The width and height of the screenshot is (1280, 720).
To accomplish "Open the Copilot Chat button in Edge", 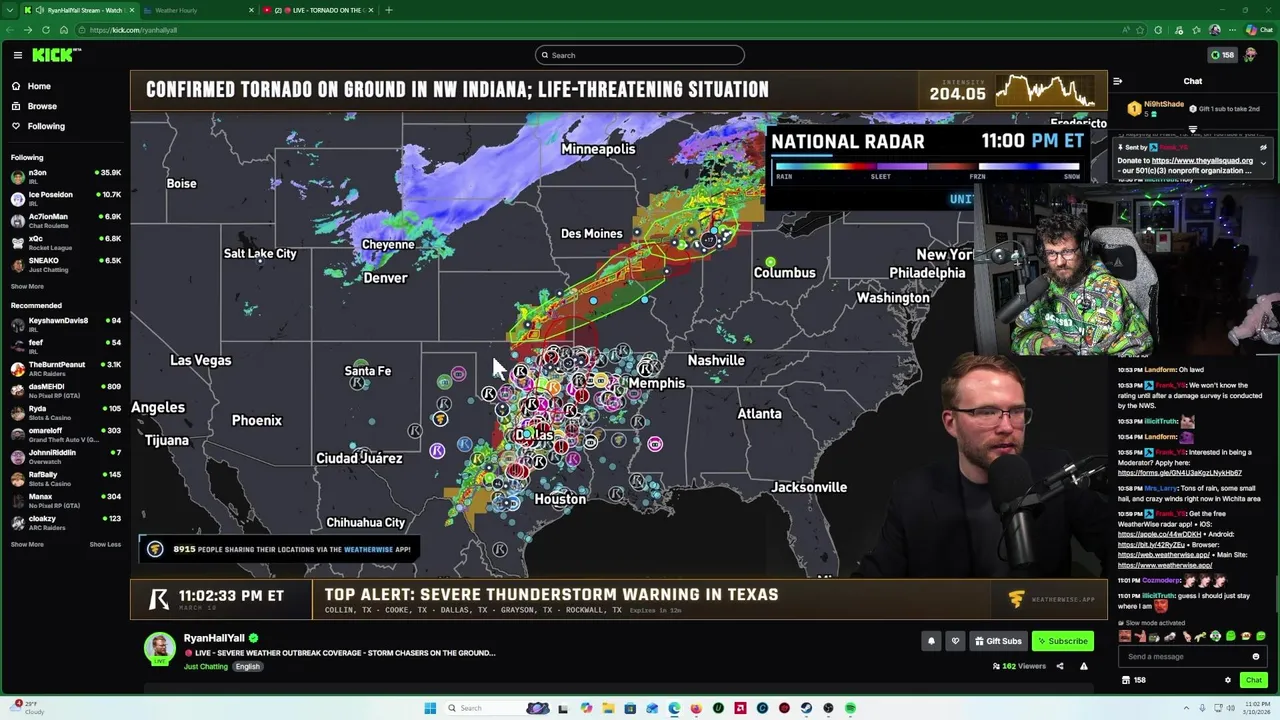I will point(1259,30).
